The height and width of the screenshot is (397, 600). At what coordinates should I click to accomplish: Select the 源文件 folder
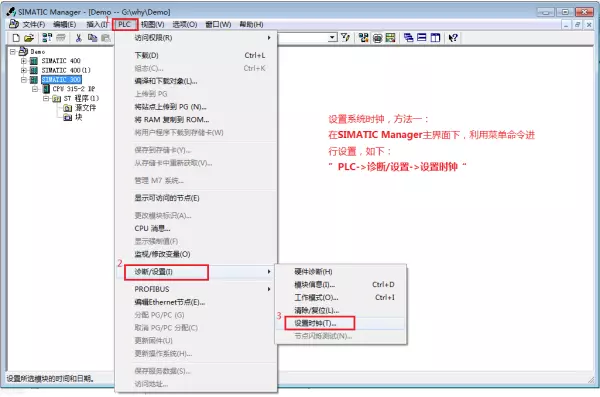point(85,108)
